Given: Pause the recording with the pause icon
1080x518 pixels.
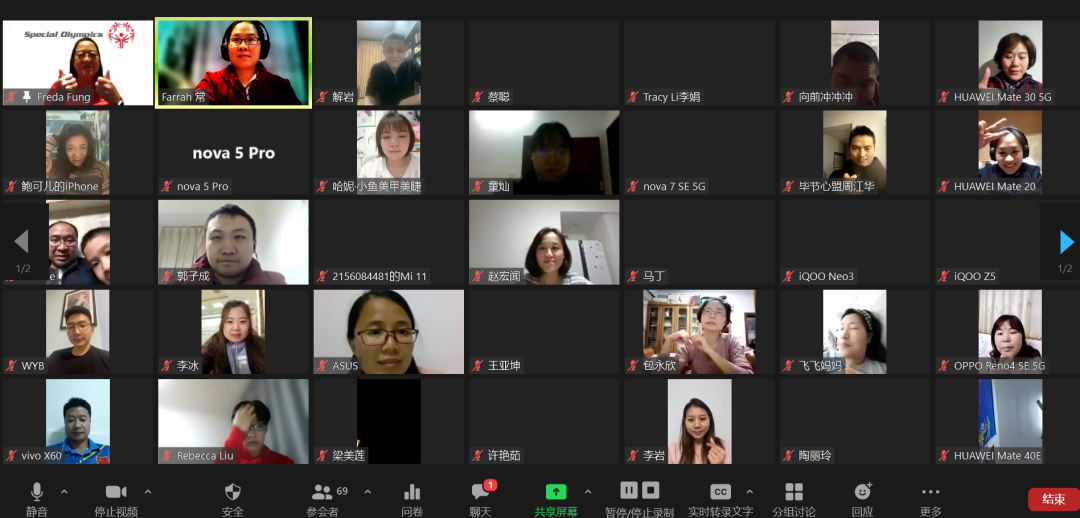Looking at the screenshot, I should pos(629,490).
